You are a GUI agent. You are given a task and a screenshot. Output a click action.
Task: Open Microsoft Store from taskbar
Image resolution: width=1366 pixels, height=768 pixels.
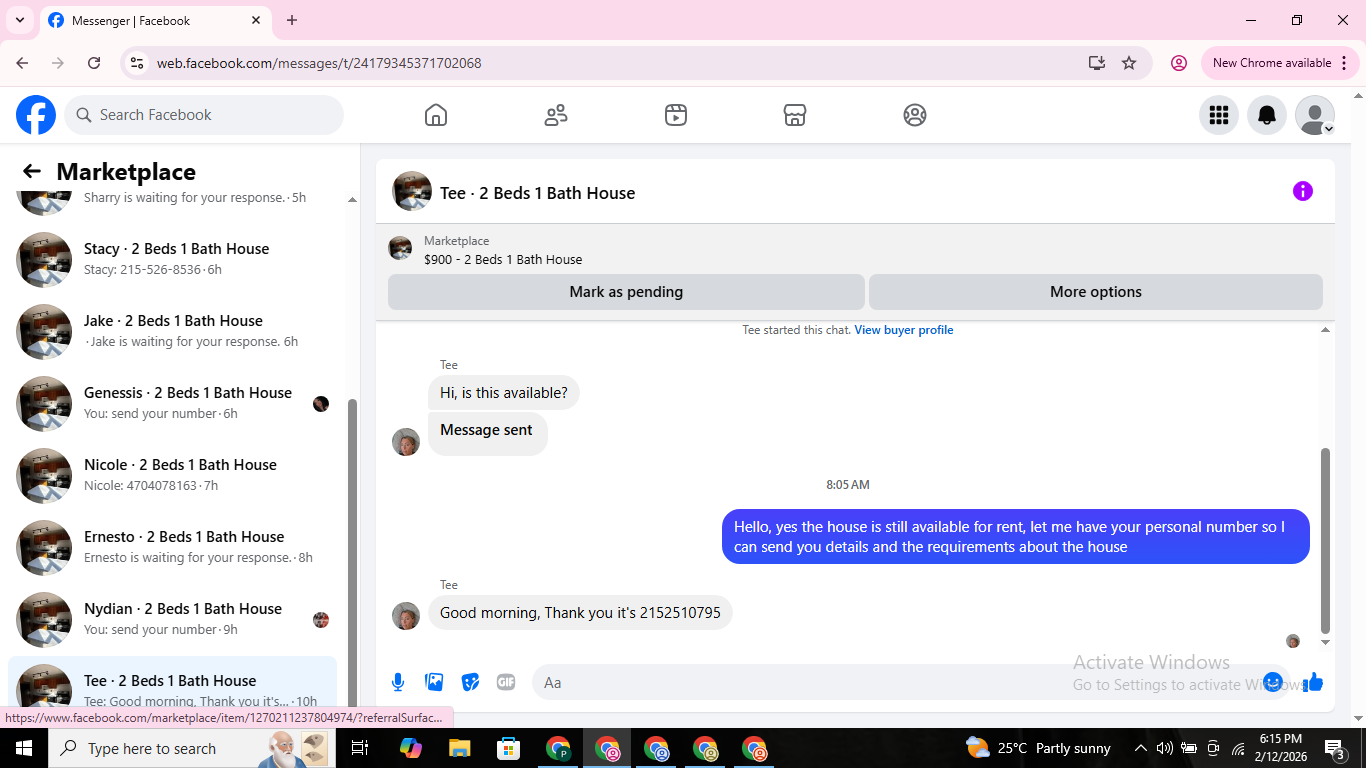point(509,748)
